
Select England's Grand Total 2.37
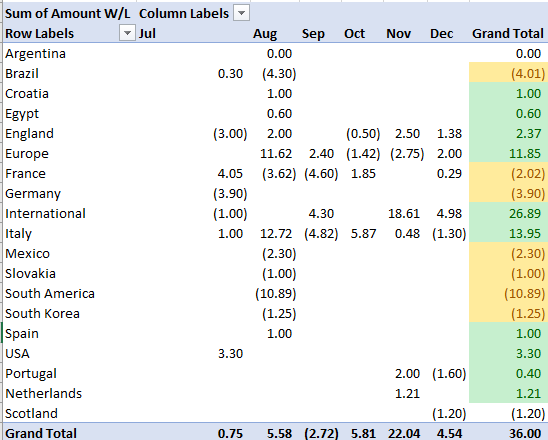click(x=528, y=134)
